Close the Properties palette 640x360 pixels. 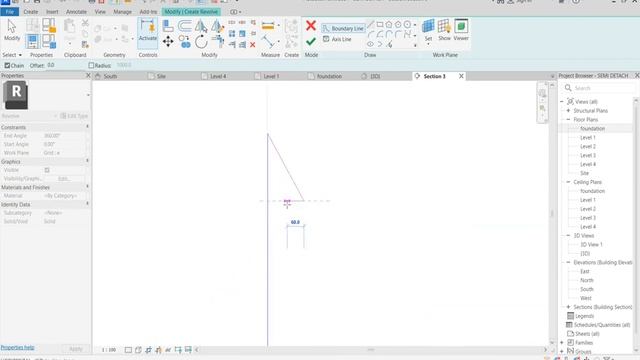pos(88,76)
